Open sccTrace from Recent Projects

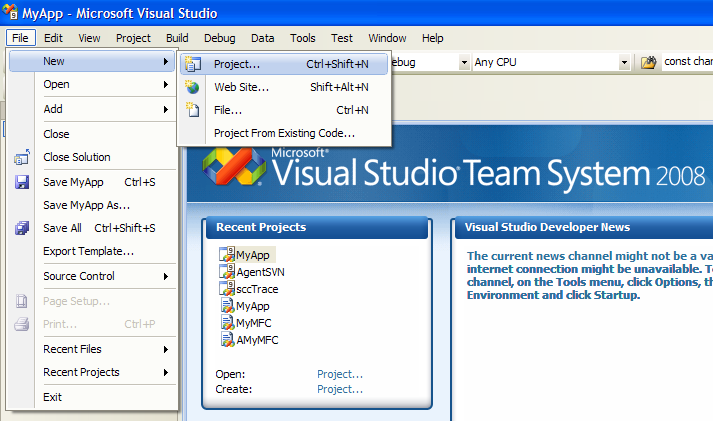[257, 289]
